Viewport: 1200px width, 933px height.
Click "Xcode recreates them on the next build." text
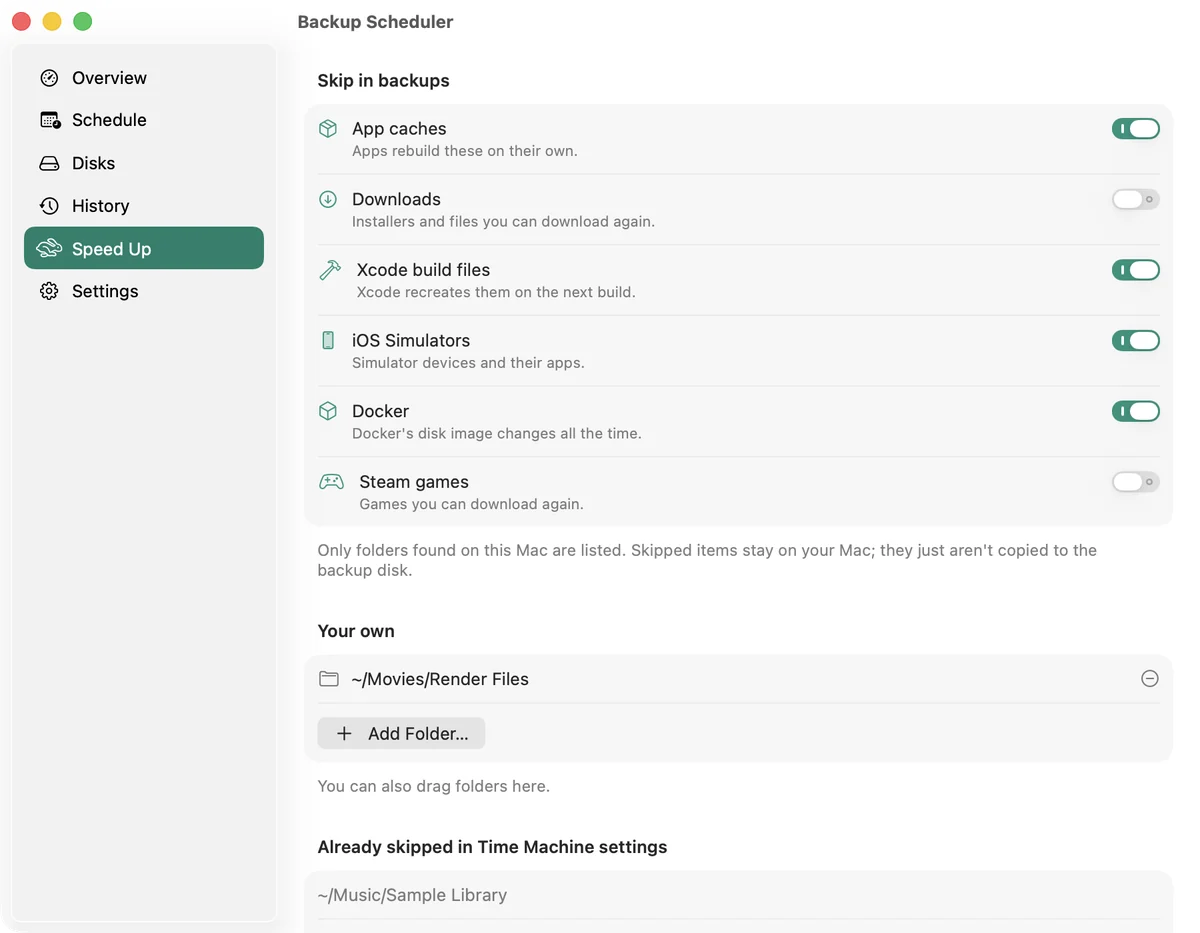tap(496, 292)
